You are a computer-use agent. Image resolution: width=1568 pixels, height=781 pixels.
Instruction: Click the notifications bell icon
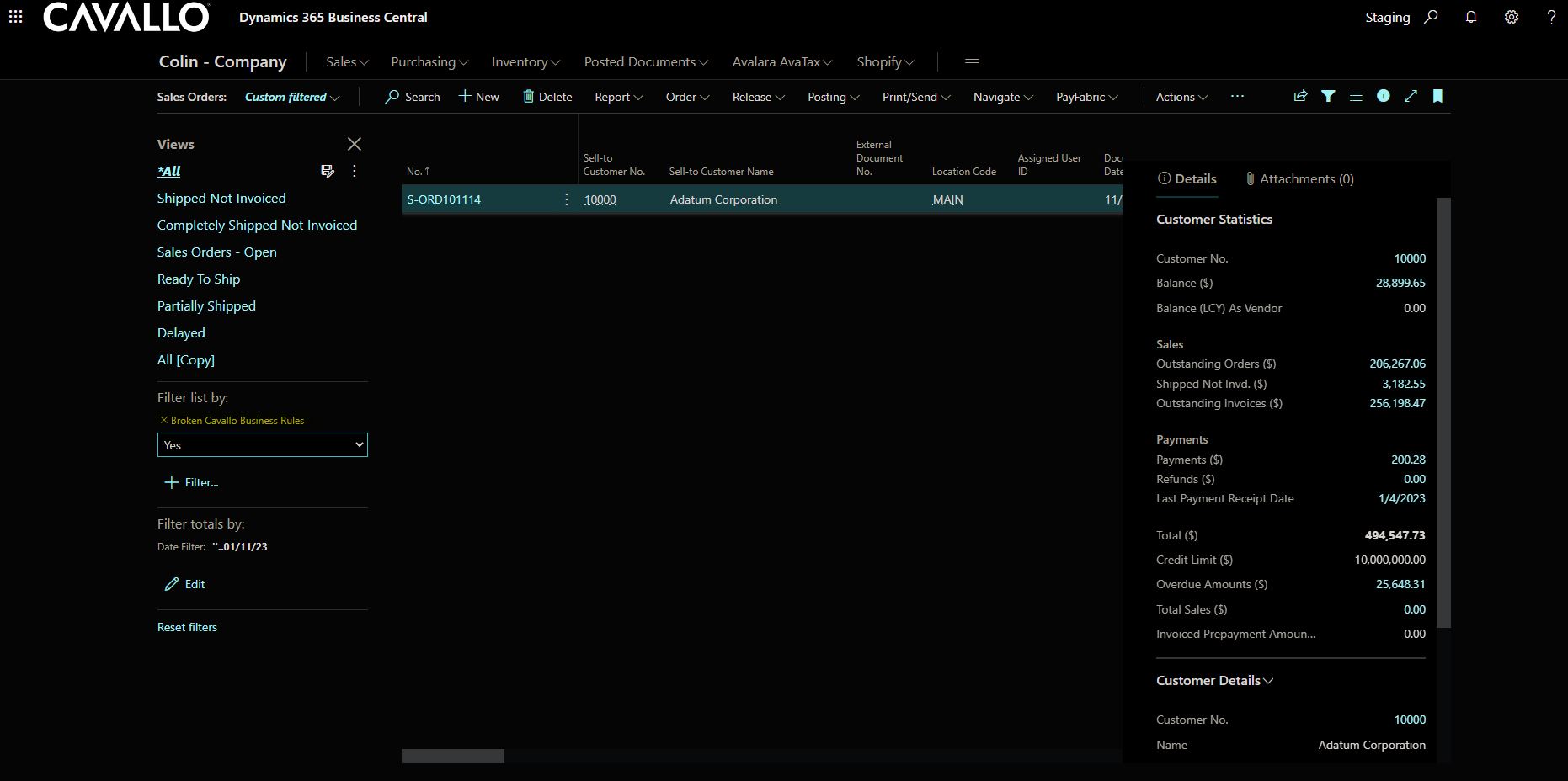tap(1471, 17)
